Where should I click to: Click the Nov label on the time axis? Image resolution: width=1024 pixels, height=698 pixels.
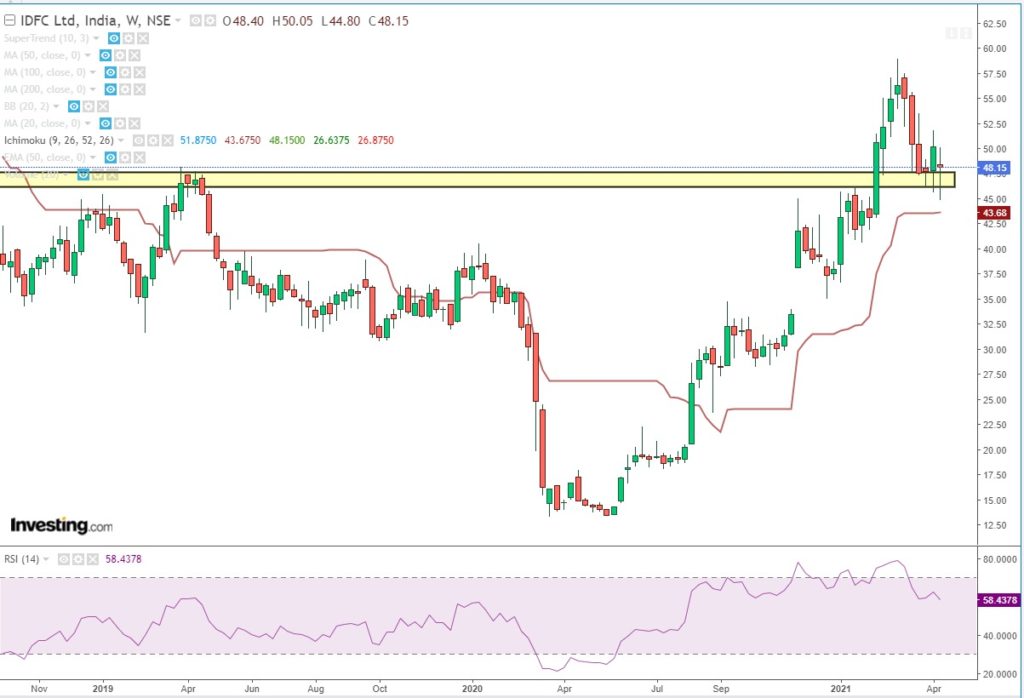click(x=39, y=688)
